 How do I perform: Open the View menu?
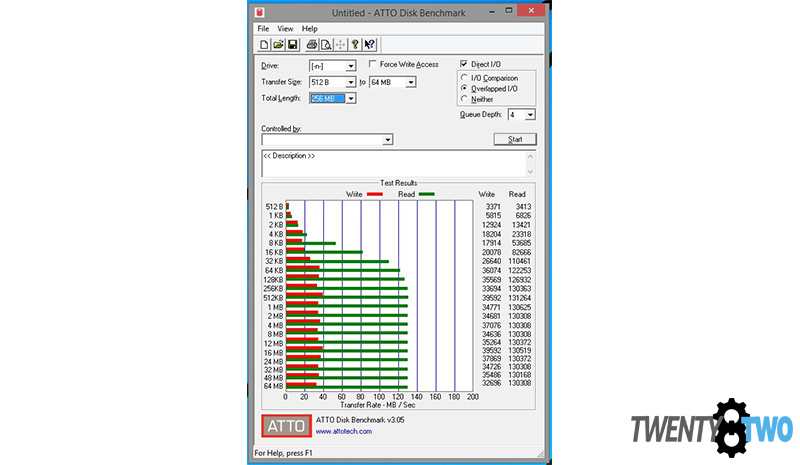point(285,29)
